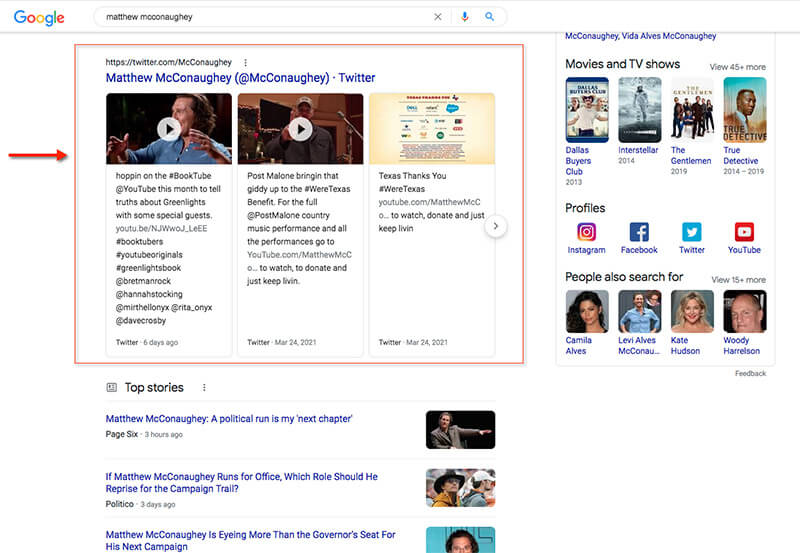Click the Kate Hudson name link

[x=685, y=345]
